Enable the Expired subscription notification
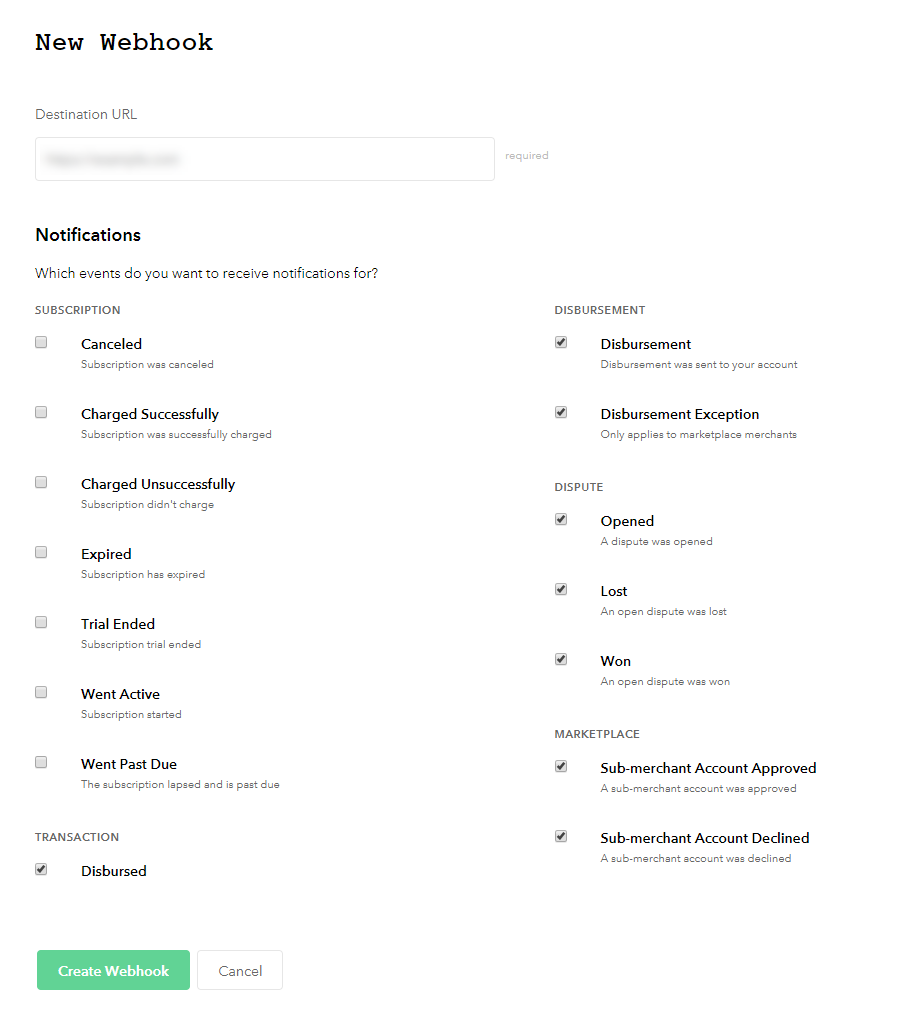 [x=41, y=552]
